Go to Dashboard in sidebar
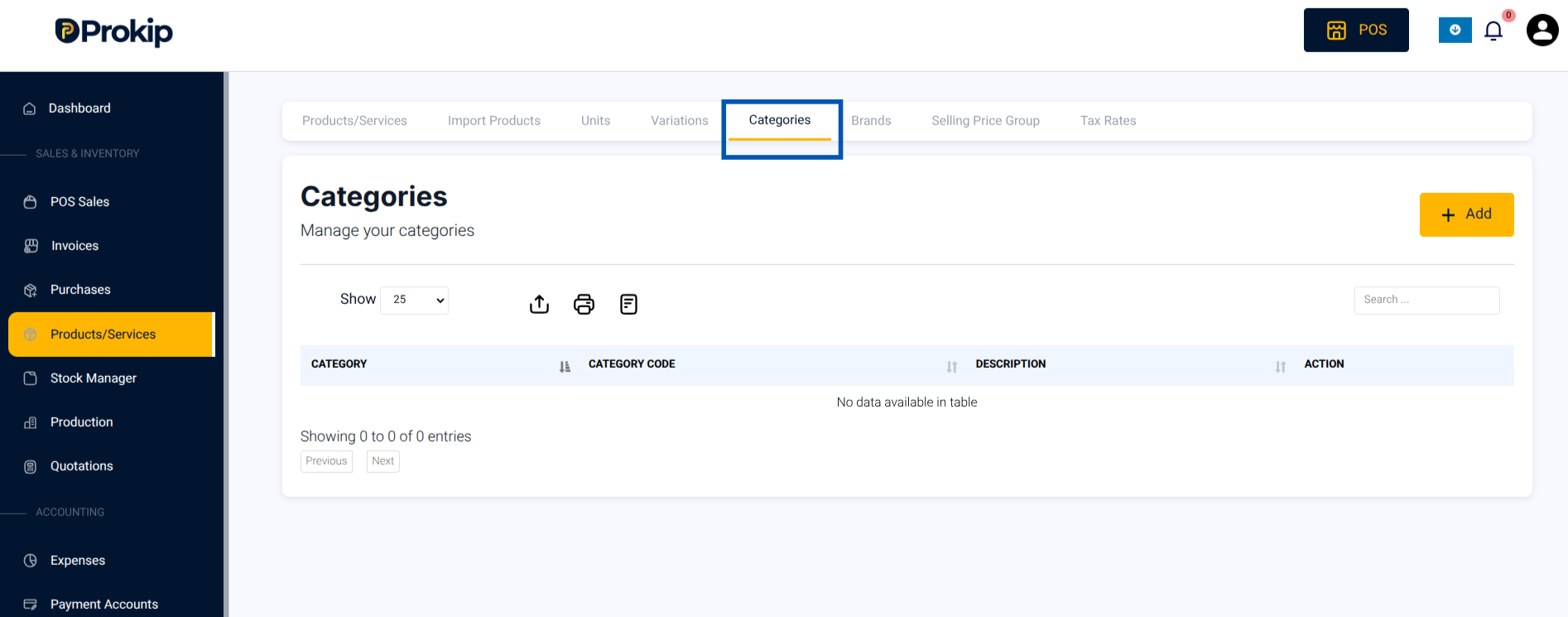 coord(79,108)
